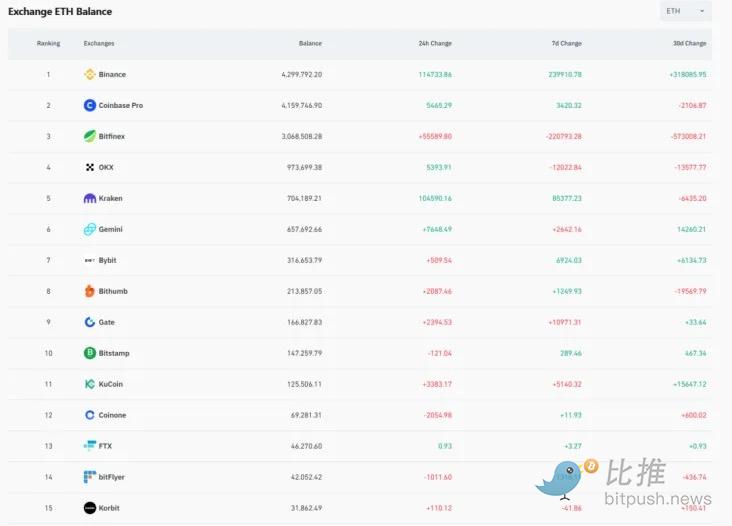Select Binance 24h change 114733.86
This screenshot has width=732, height=526.
pos(435,75)
